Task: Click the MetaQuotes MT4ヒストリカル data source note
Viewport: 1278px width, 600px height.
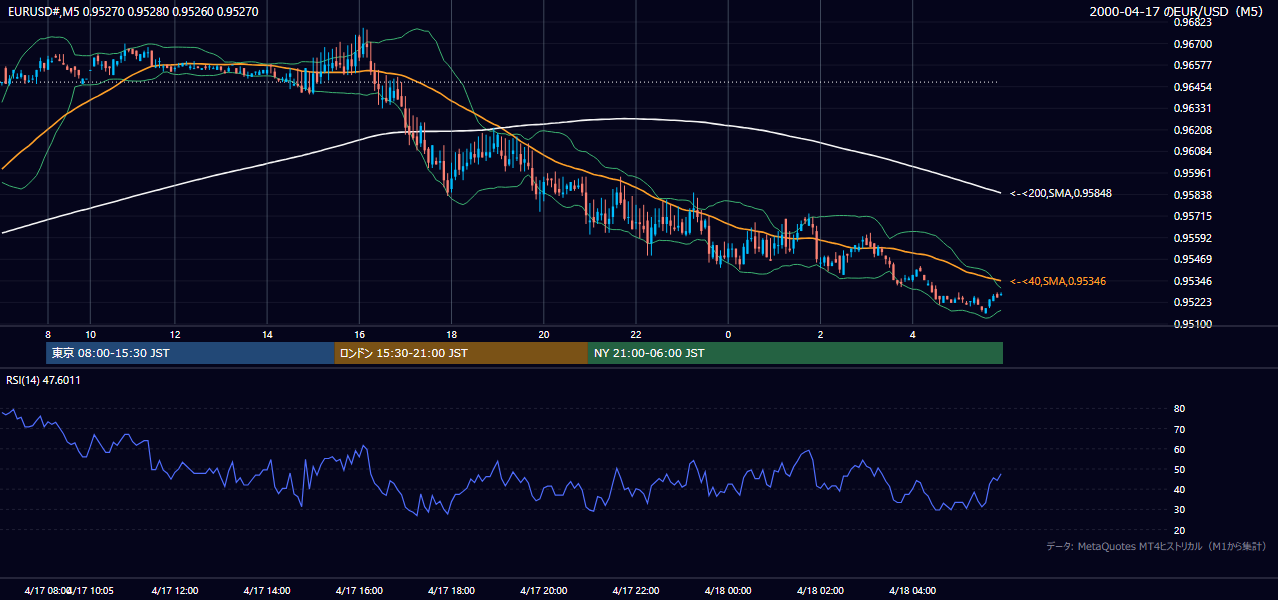Action: point(1156,546)
